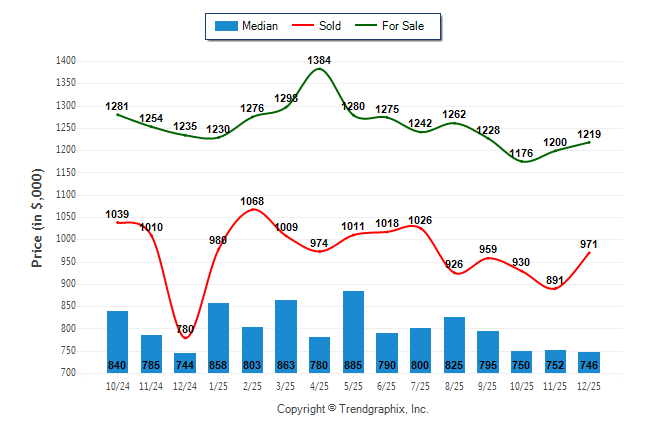The height and width of the screenshot is (434, 646).
Task: Click the 12/24 median bar labeled 744
Action: [x=185, y=362]
